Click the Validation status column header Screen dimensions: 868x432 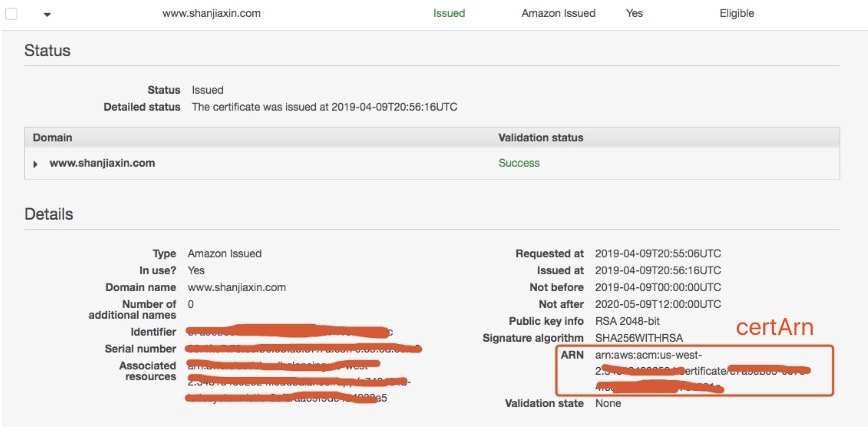pyautogui.click(x=541, y=137)
